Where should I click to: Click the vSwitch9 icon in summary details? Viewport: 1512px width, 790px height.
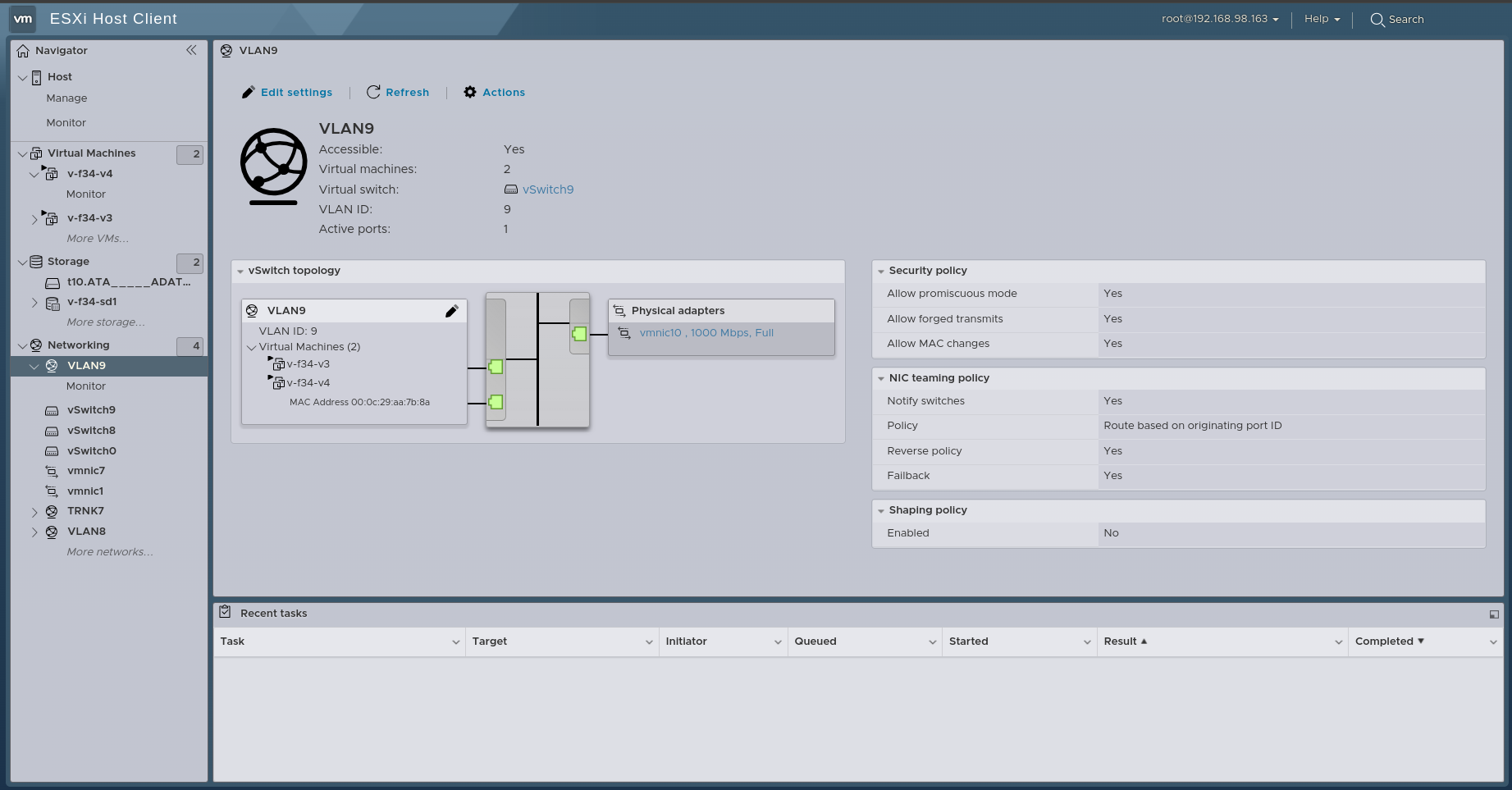tap(511, 190)
